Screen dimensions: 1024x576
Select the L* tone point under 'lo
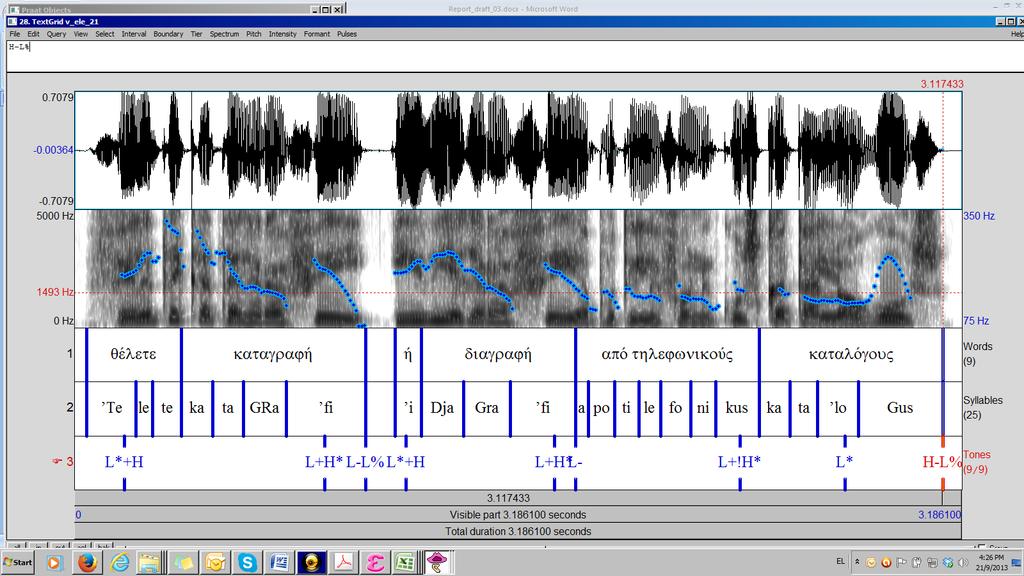click(x=844, y=462)
